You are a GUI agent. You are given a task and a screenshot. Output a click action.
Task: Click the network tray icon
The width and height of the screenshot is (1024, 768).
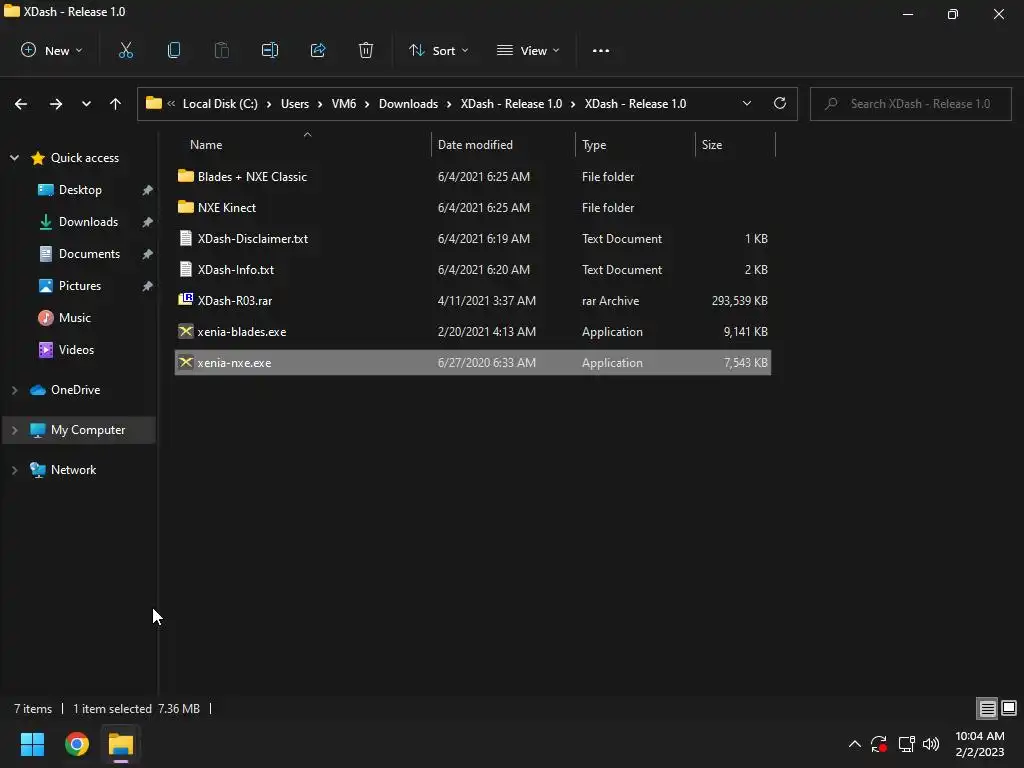[x=906, y=744]
